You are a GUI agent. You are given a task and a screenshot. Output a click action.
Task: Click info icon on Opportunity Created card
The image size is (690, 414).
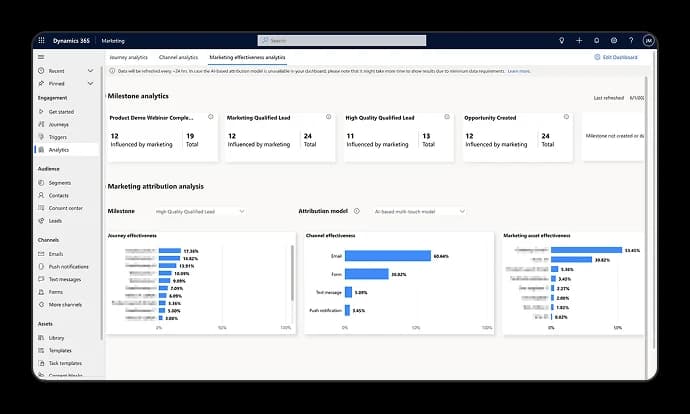click(x=565, y=117)
